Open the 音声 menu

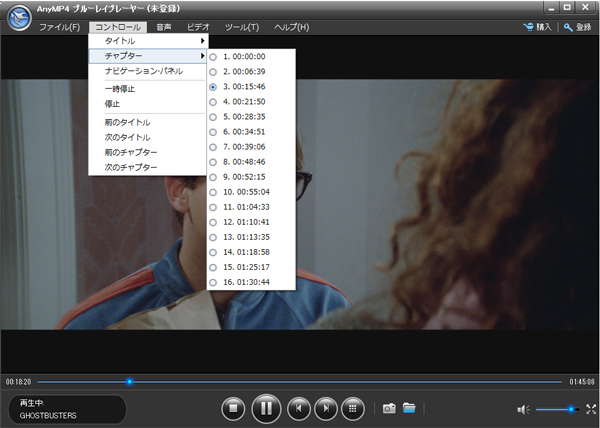tap(164, 27)
